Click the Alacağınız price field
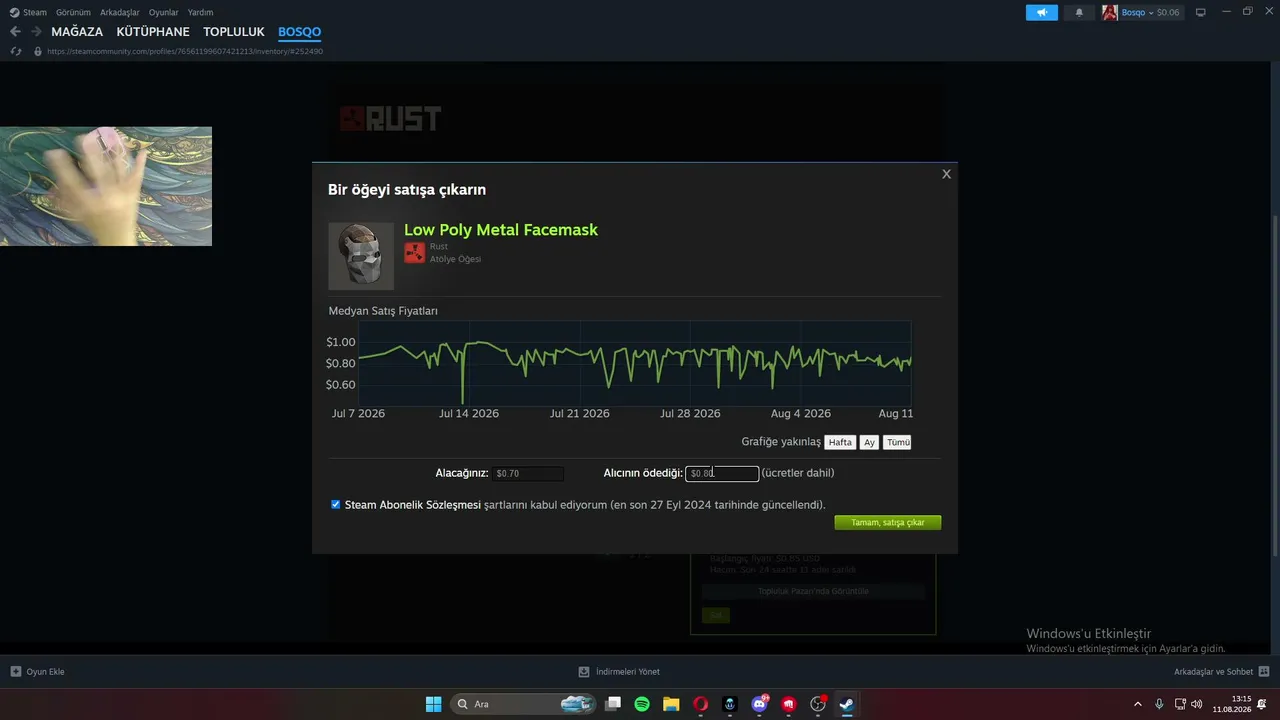This screenshot has width=1280, height=720. coord(528,473)
